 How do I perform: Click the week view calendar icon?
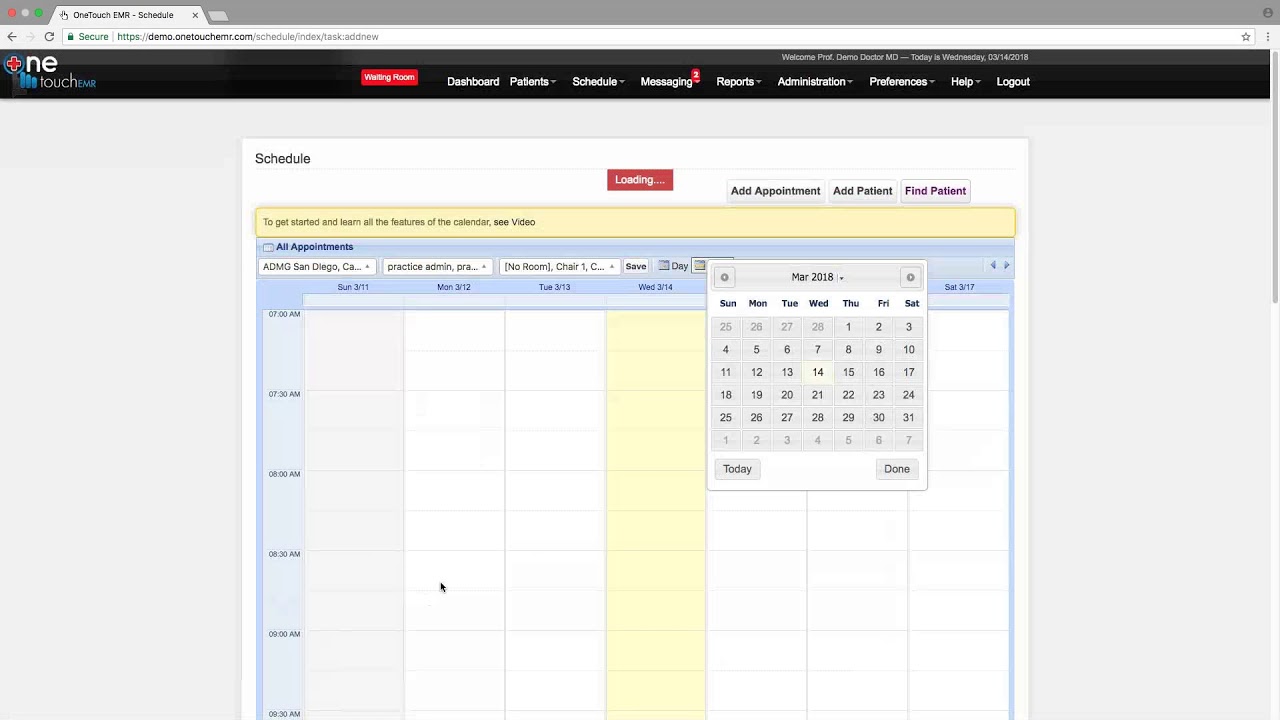click(700, 266)
